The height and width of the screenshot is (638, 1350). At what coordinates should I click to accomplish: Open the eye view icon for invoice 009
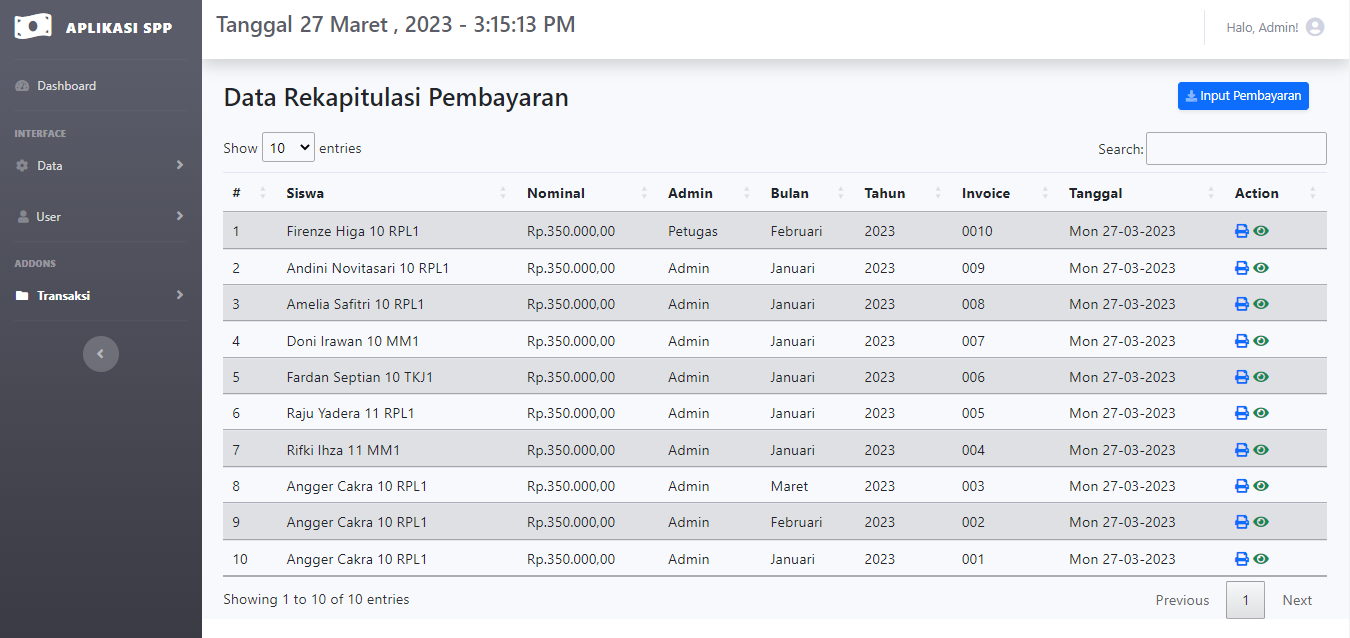point(1261,267)
